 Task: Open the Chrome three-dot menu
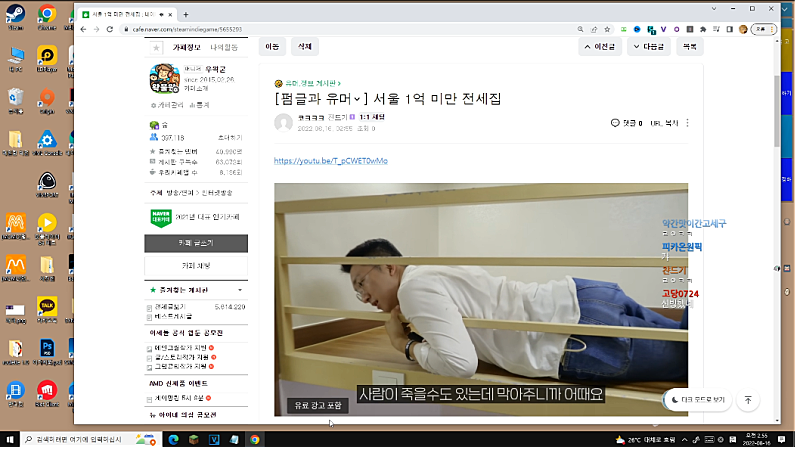tap(772, 30)
